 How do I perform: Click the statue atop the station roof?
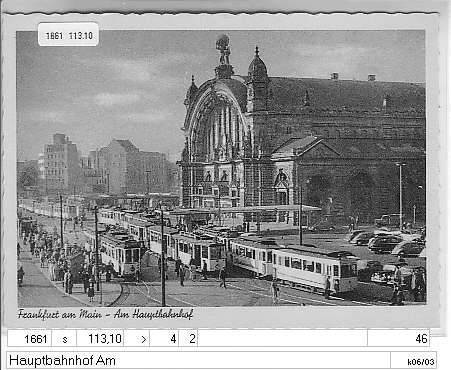pos(223,49)
